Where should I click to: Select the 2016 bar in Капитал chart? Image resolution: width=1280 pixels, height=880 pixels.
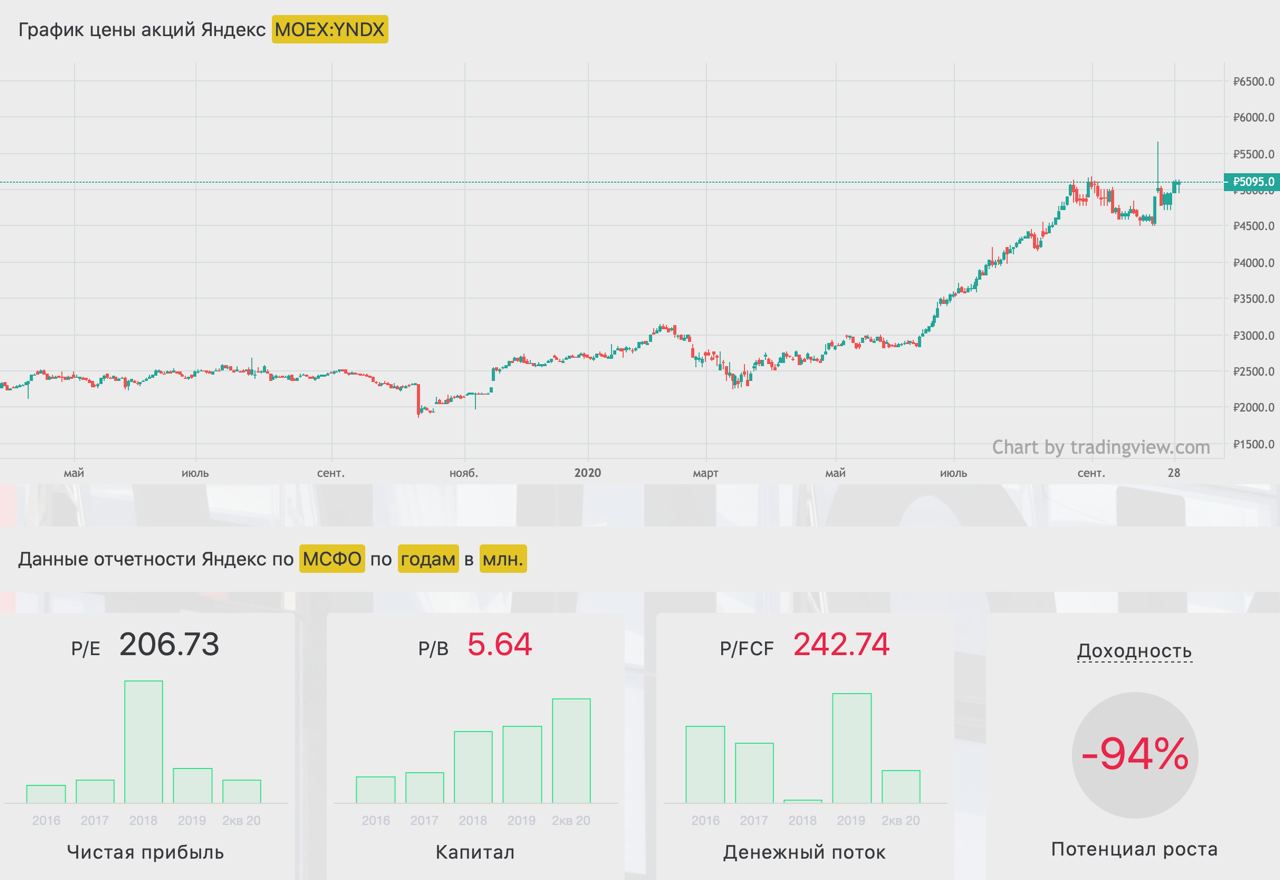(376, 789)
